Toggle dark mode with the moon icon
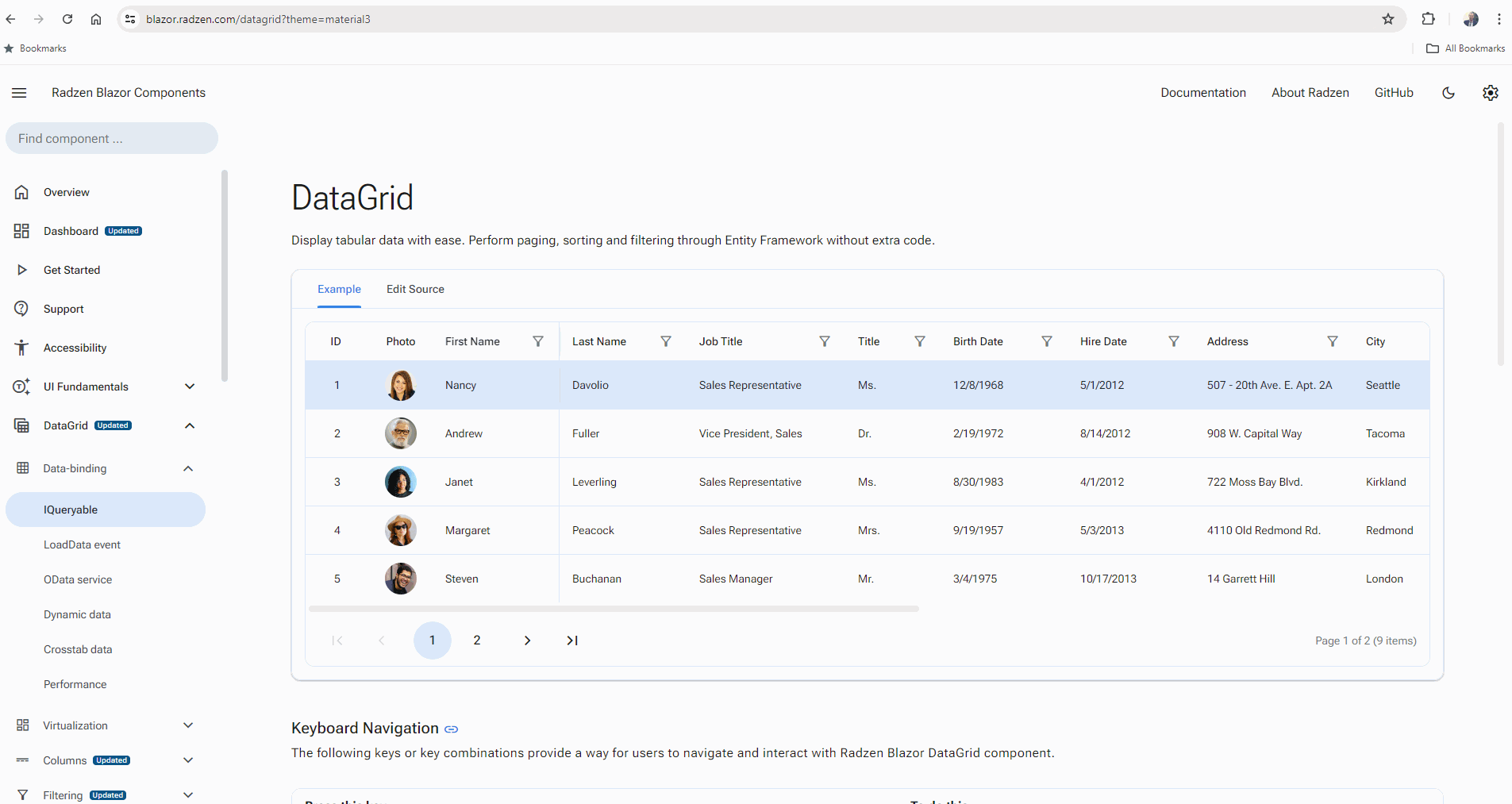 coord(1449,93)
